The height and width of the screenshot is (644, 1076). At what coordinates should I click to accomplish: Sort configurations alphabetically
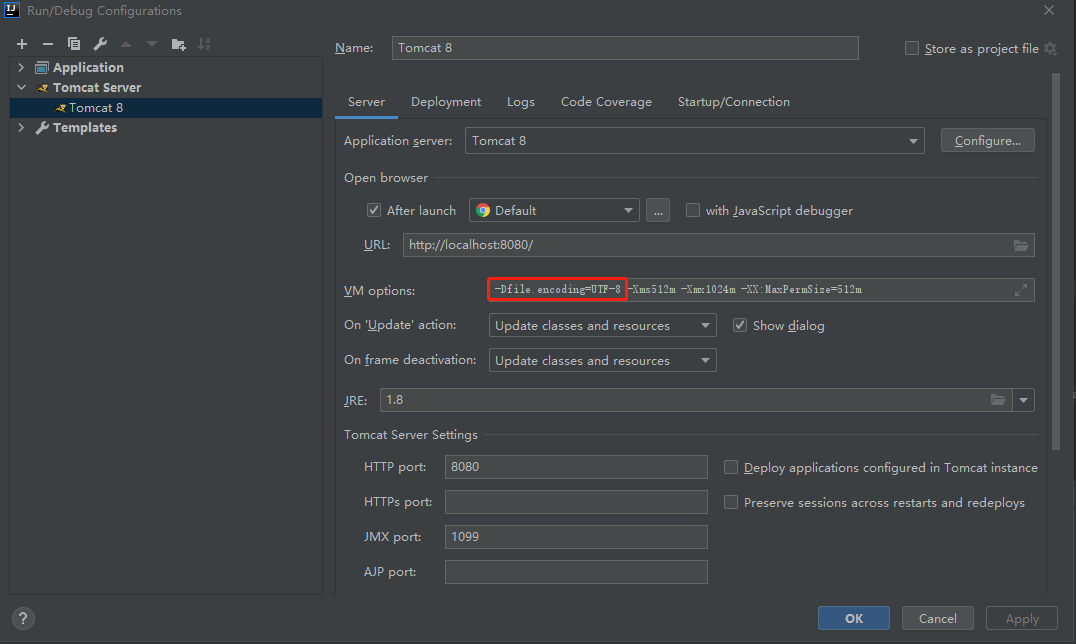204,44
